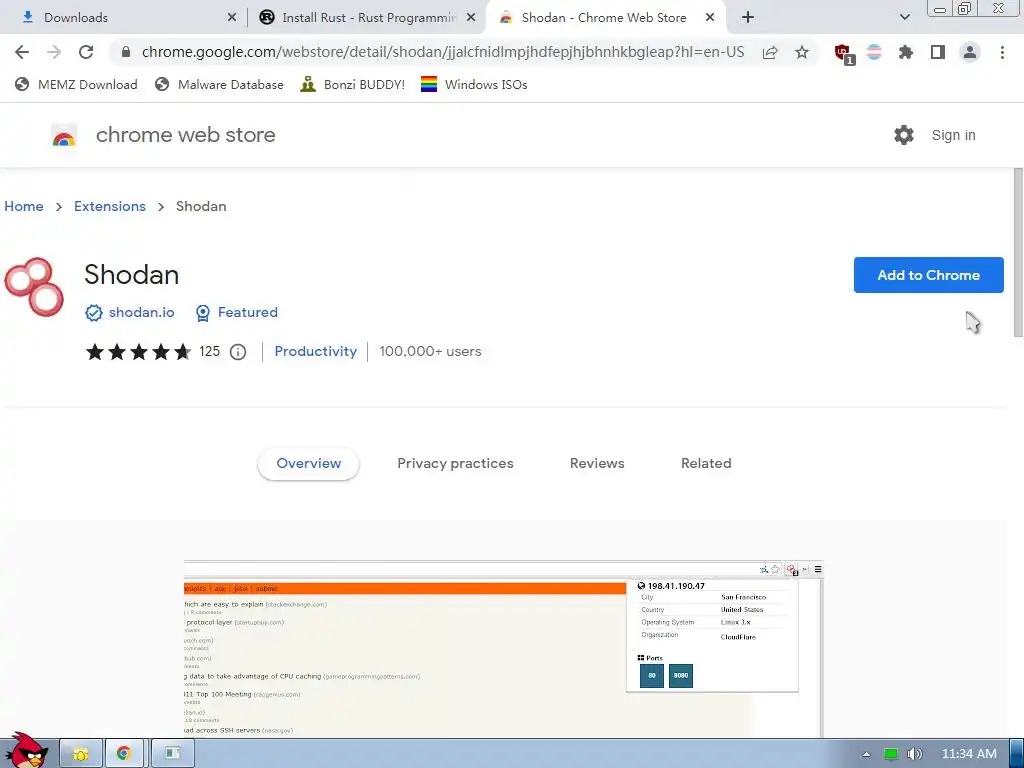Screen dimensions: 1024x768
Task: Open the uBlock shield extension icon
Action: (844, 54)
